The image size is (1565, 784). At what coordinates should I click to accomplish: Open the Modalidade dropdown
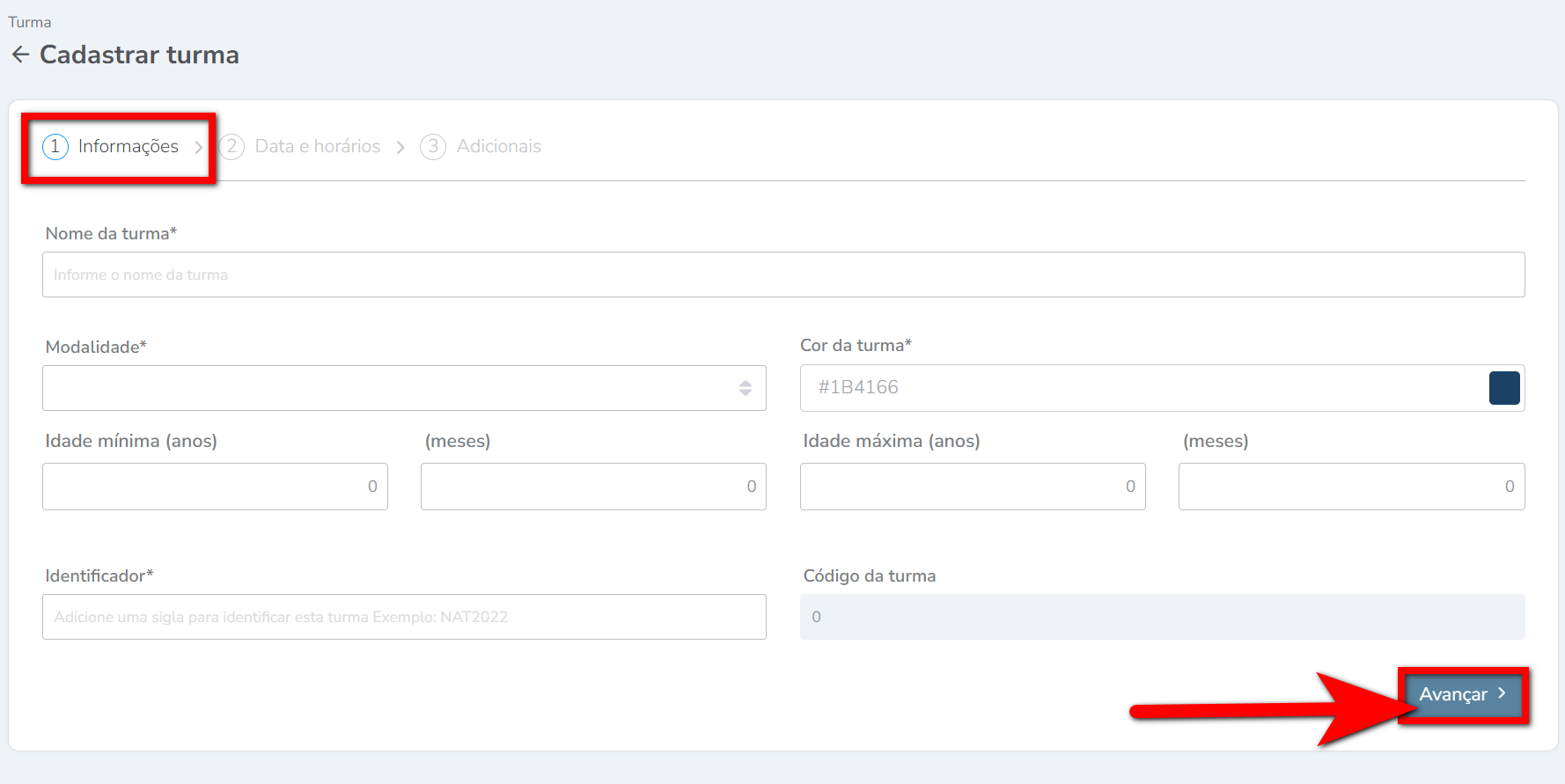pyautogui.click(x=387, y=388)
